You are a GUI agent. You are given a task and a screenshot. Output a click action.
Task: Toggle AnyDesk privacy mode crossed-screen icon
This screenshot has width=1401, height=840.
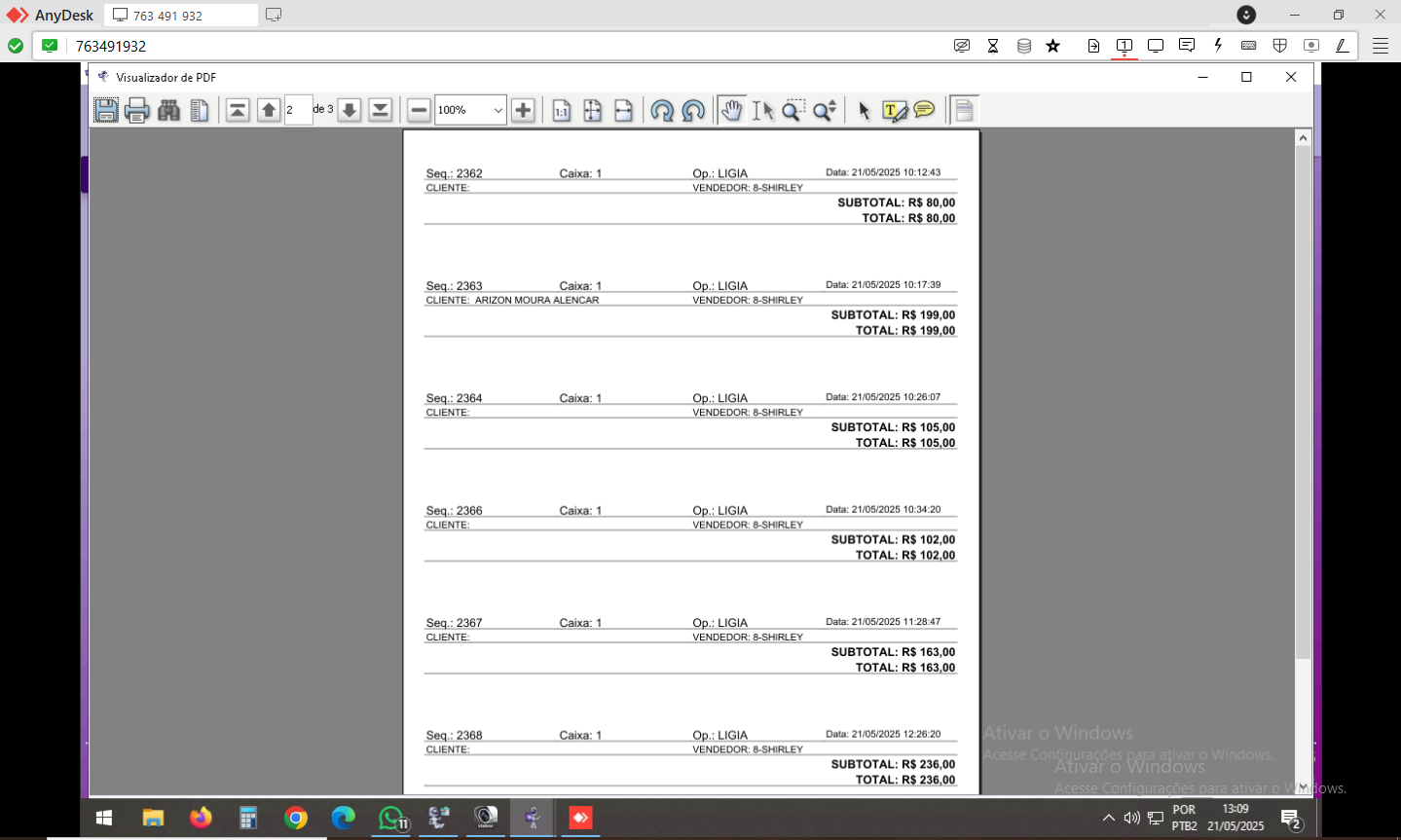962,46
